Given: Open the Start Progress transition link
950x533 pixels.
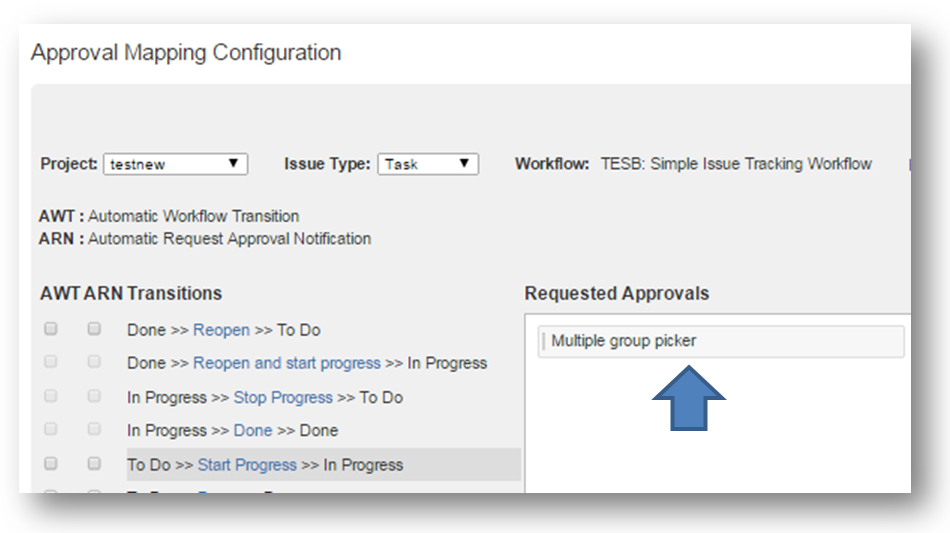Looking at the screenshot, I should (x=247, y=465).
